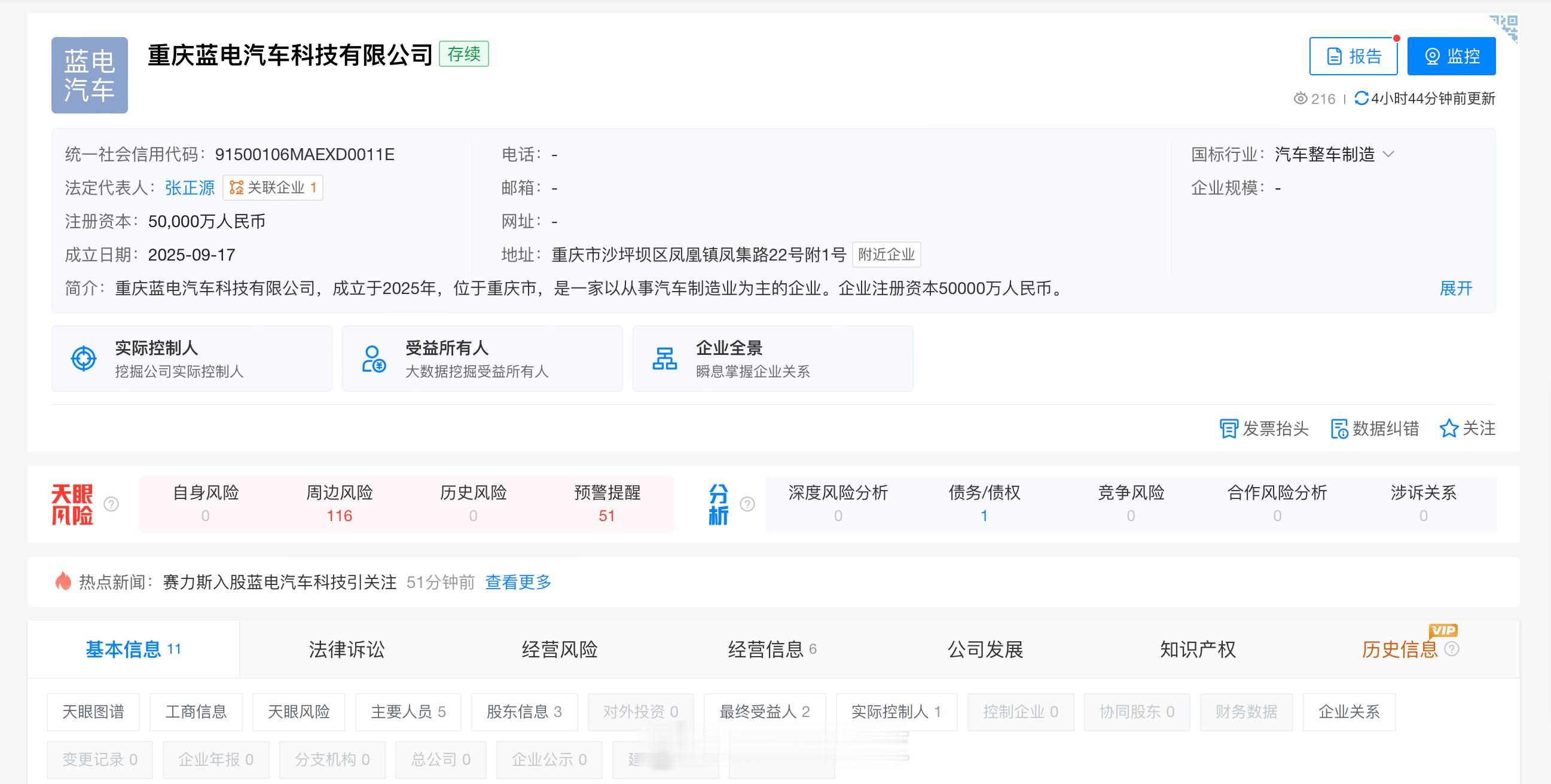Open legal representative 张正源 link
Image resolution: width=1551 pixels, height=784 pixels.
[x=190, y=188]
